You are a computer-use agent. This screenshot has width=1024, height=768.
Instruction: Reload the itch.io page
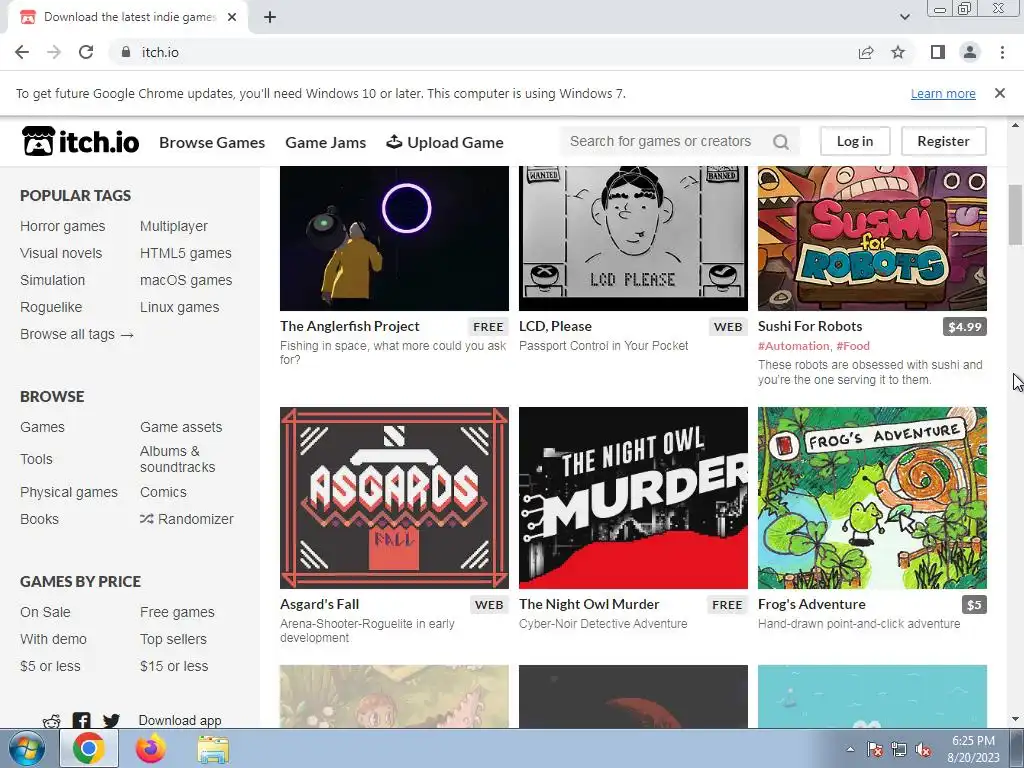click(x=86, y=52)
